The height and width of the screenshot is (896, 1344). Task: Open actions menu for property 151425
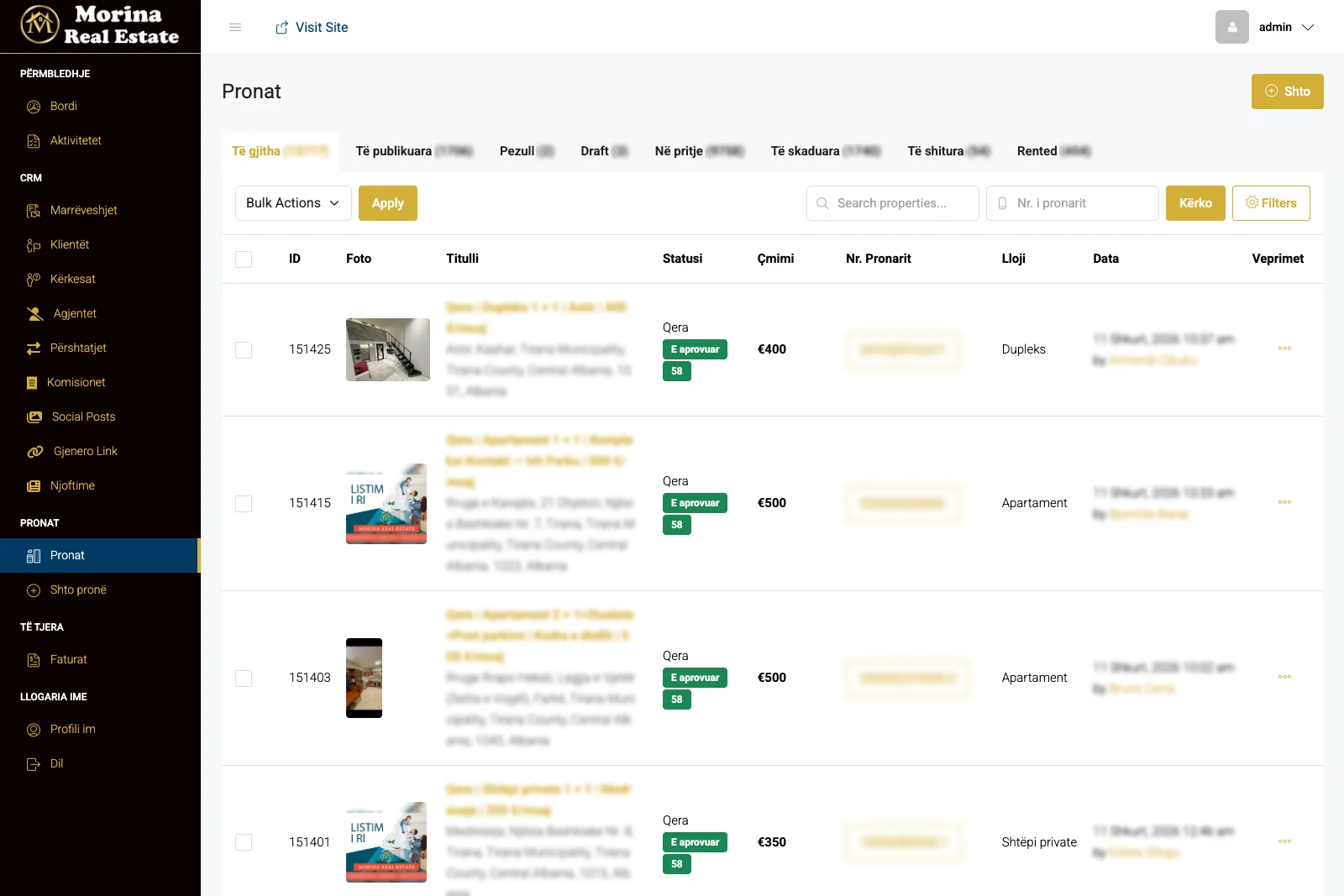tap(1284, 348)
